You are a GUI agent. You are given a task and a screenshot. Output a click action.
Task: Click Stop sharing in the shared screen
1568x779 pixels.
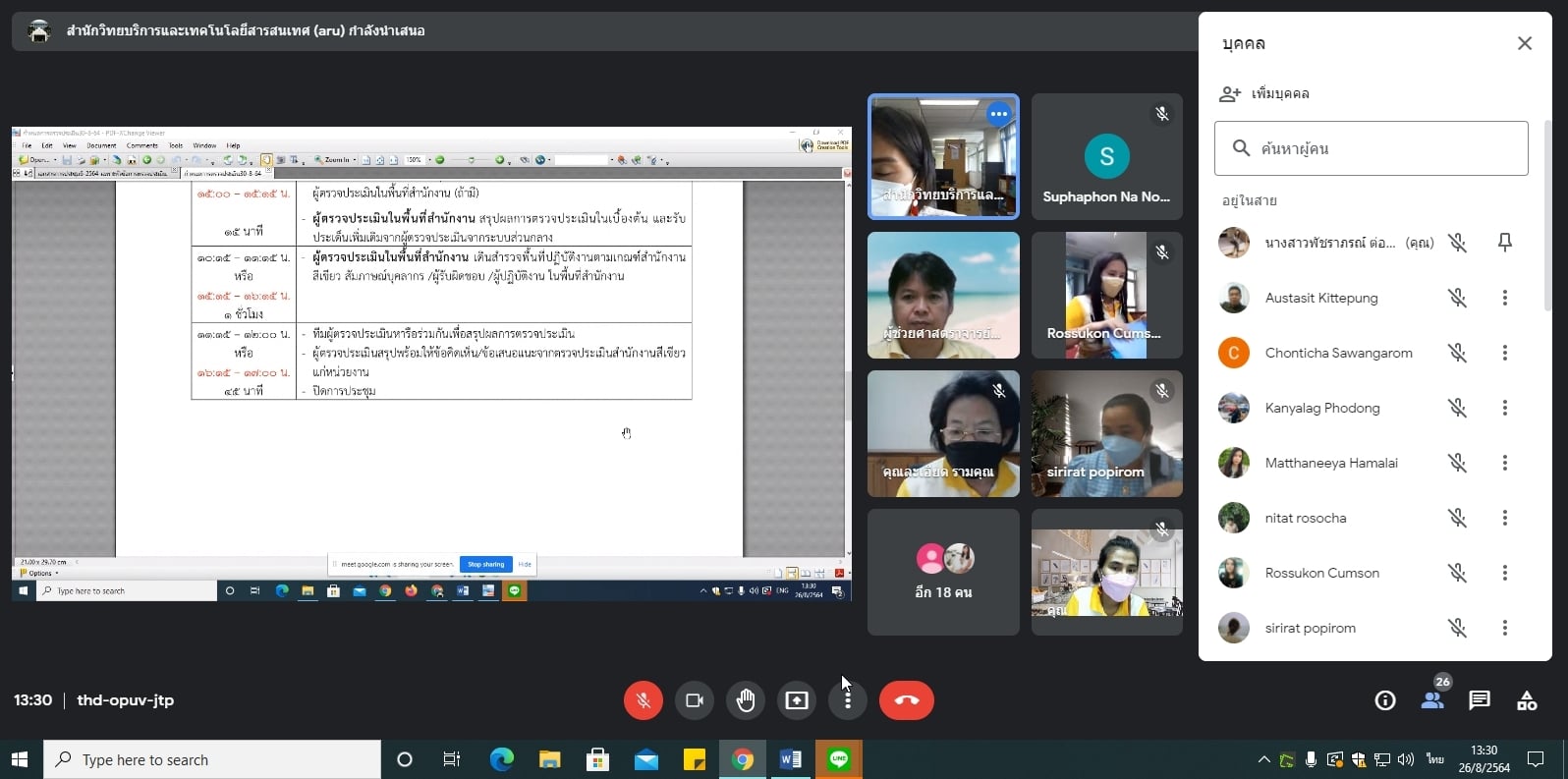(x=486, y=565)
